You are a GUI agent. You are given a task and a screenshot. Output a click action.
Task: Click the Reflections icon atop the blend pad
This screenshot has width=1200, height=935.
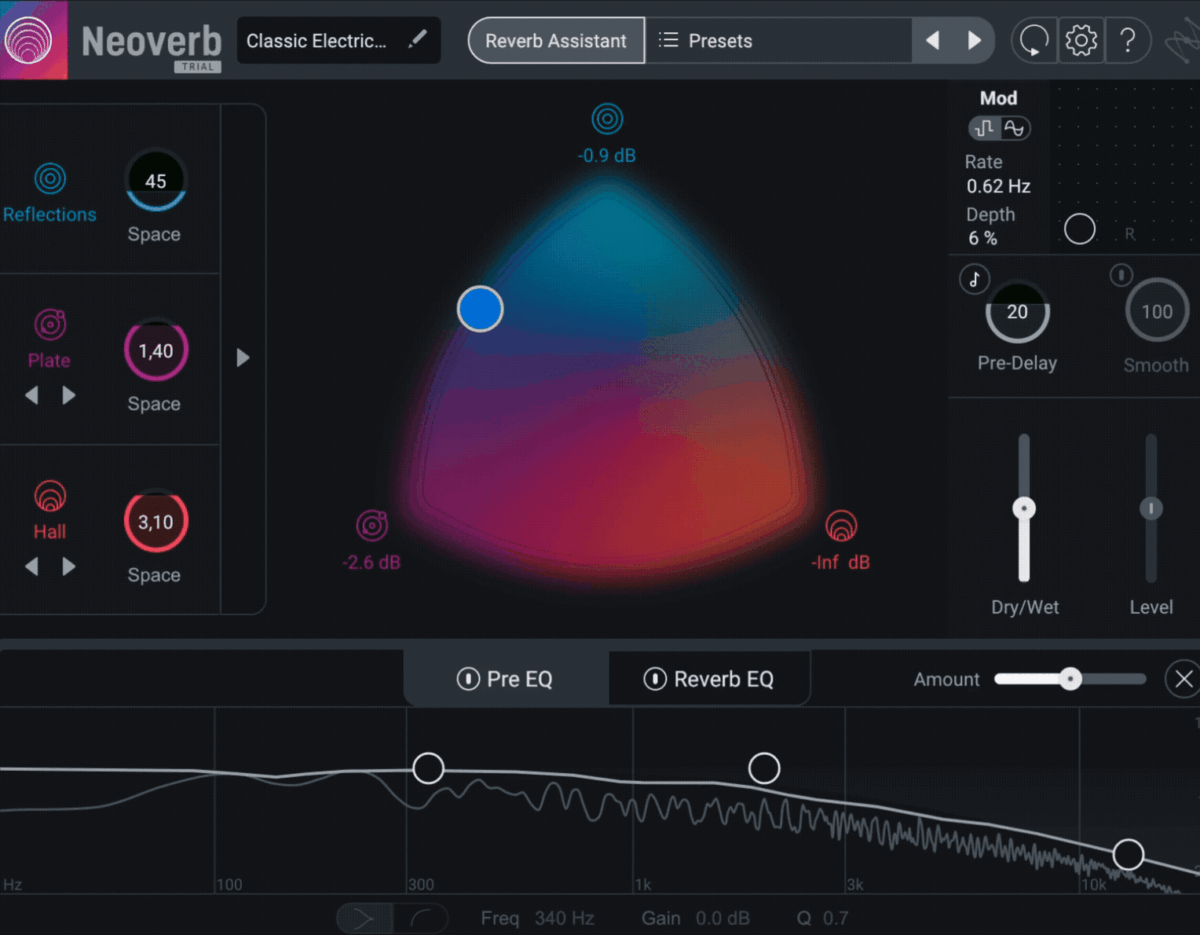pyautogui.click(x=607, y=120)
